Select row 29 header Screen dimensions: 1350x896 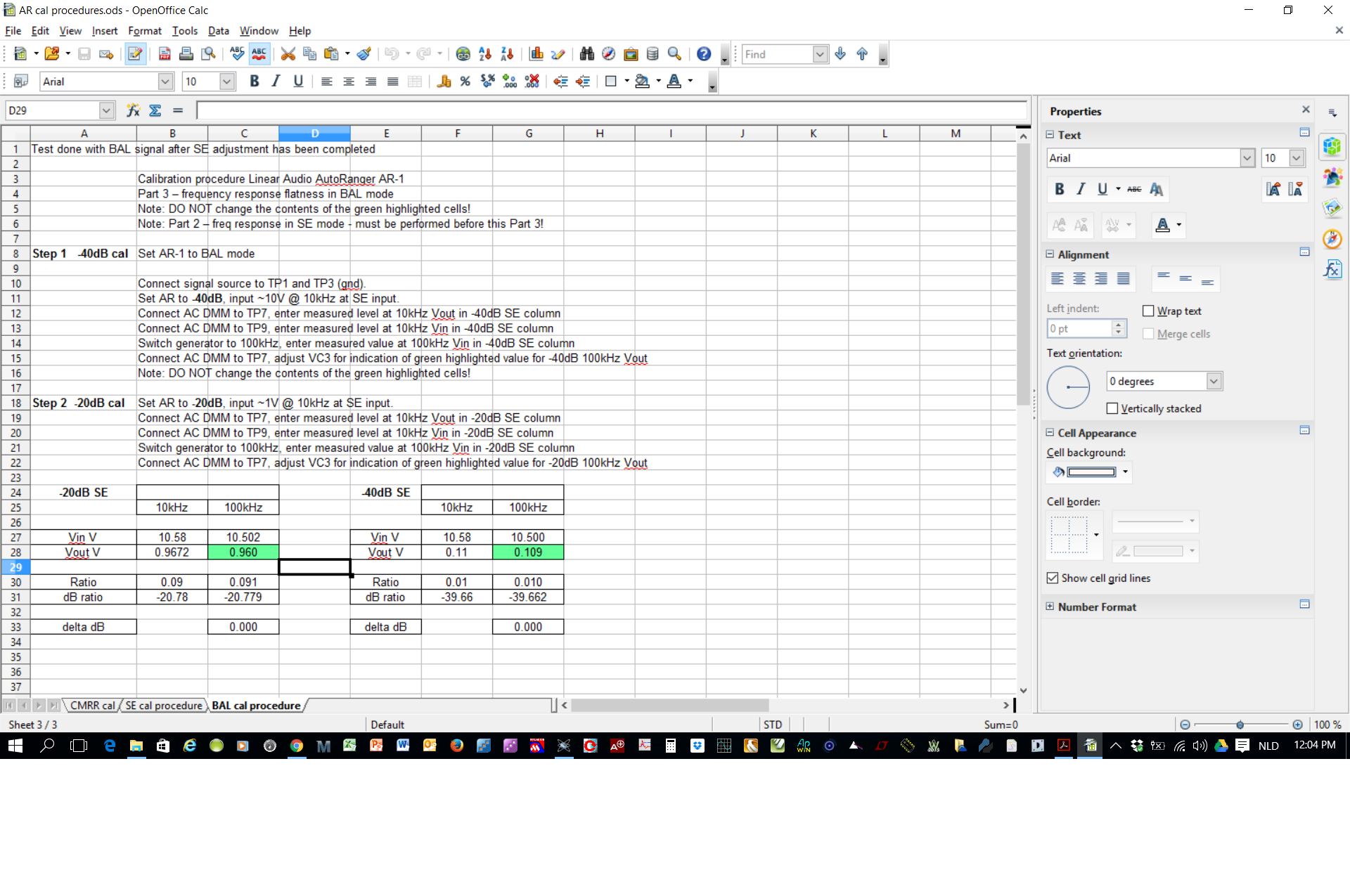tap(15, 567)
